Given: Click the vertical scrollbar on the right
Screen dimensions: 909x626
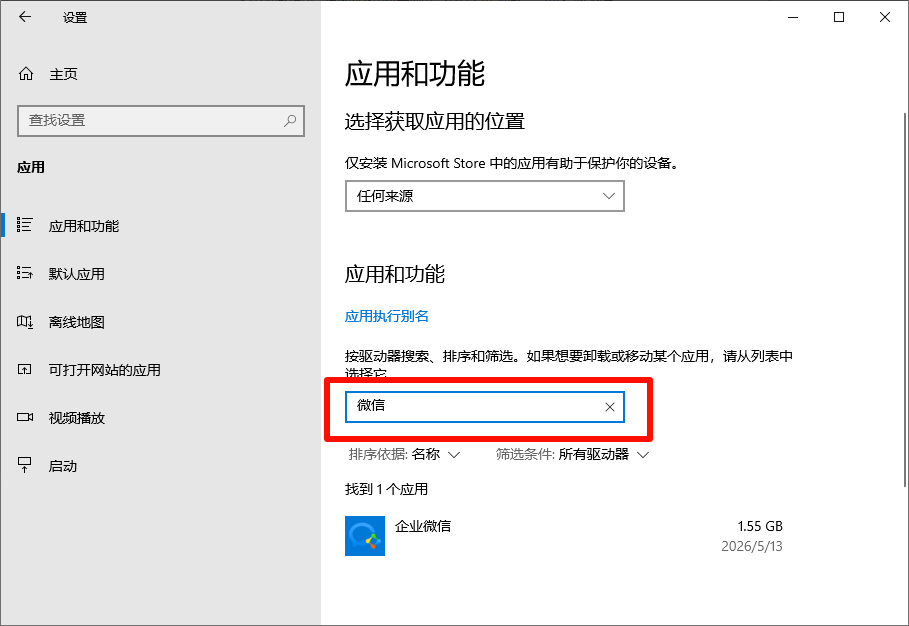Looking at the screenshot, I should 905,300.
